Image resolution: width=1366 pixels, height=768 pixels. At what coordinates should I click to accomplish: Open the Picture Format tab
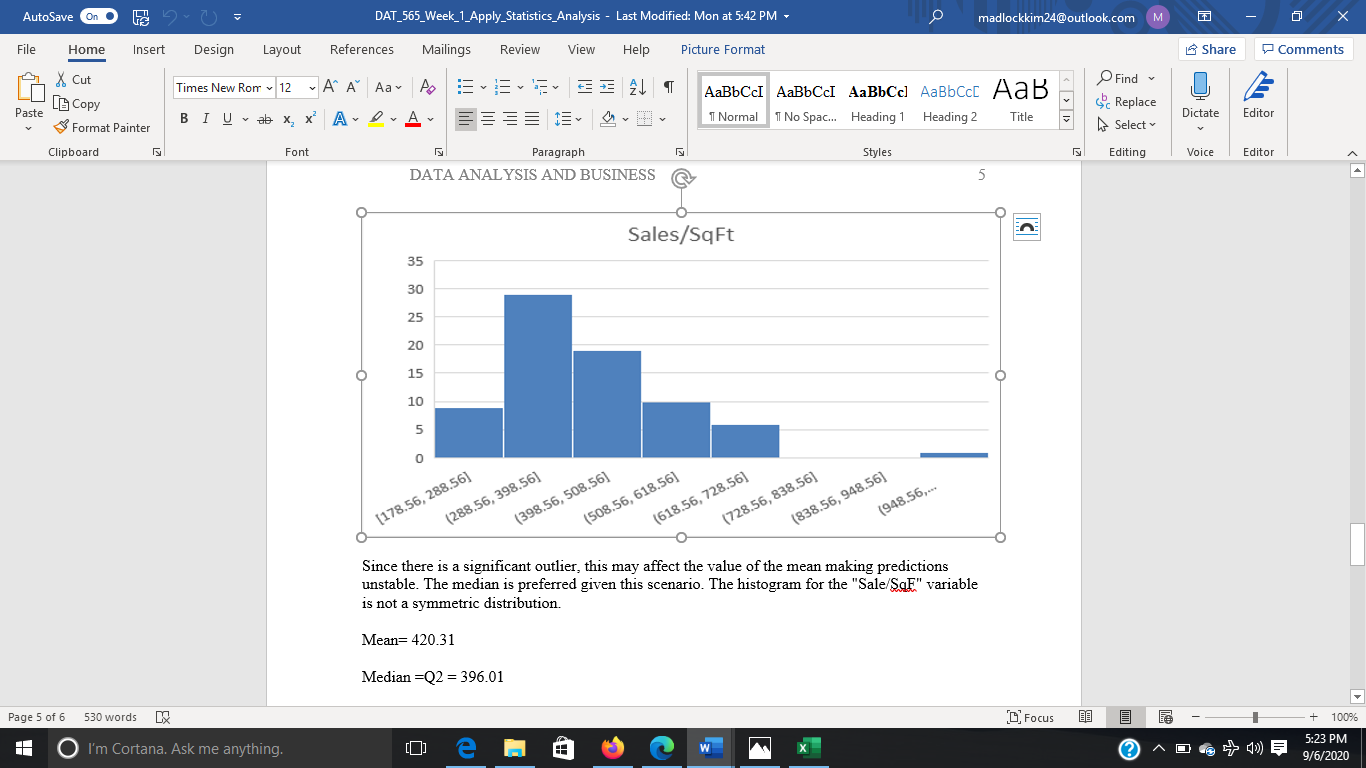point(722,49)
